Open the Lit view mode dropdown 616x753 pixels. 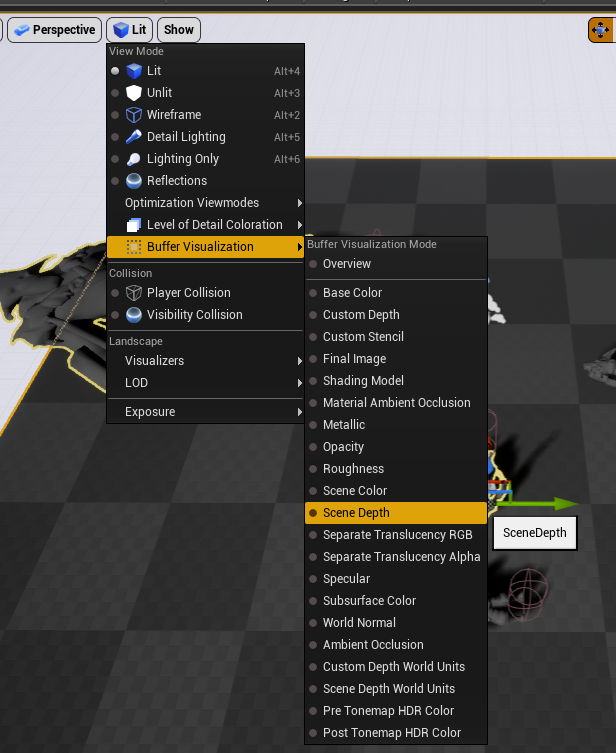[130, 30]
